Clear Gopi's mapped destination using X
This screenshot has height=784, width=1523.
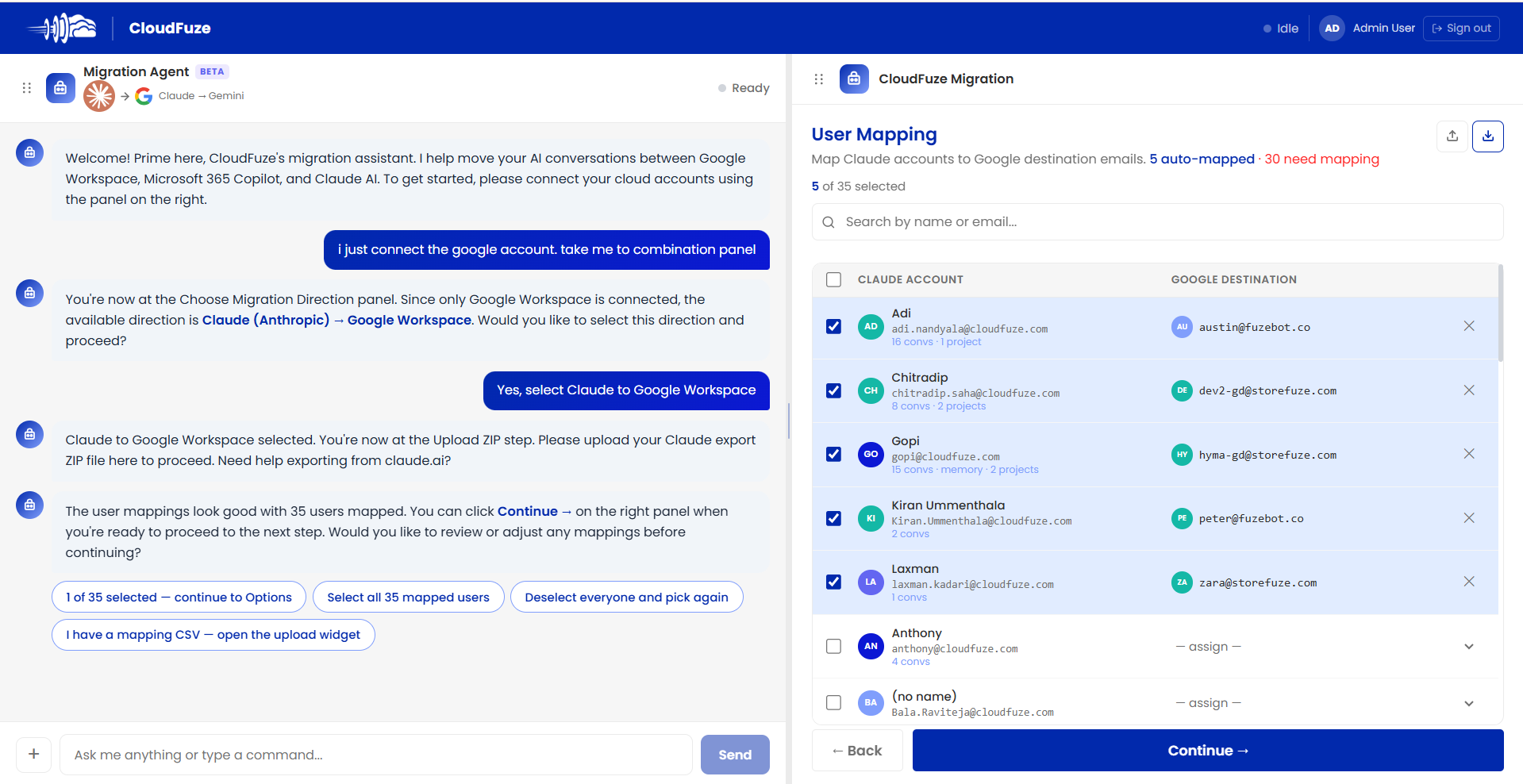coord(1468,454)
